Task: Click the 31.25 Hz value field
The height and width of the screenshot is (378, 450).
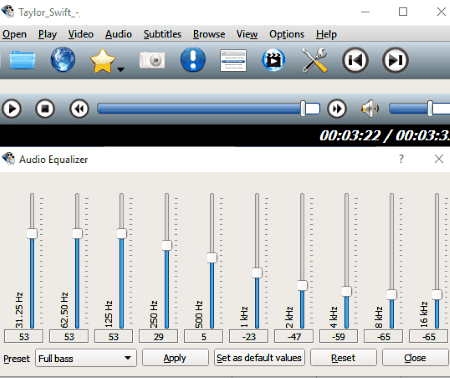Action: pyautogui.click(x=24, y=336)
